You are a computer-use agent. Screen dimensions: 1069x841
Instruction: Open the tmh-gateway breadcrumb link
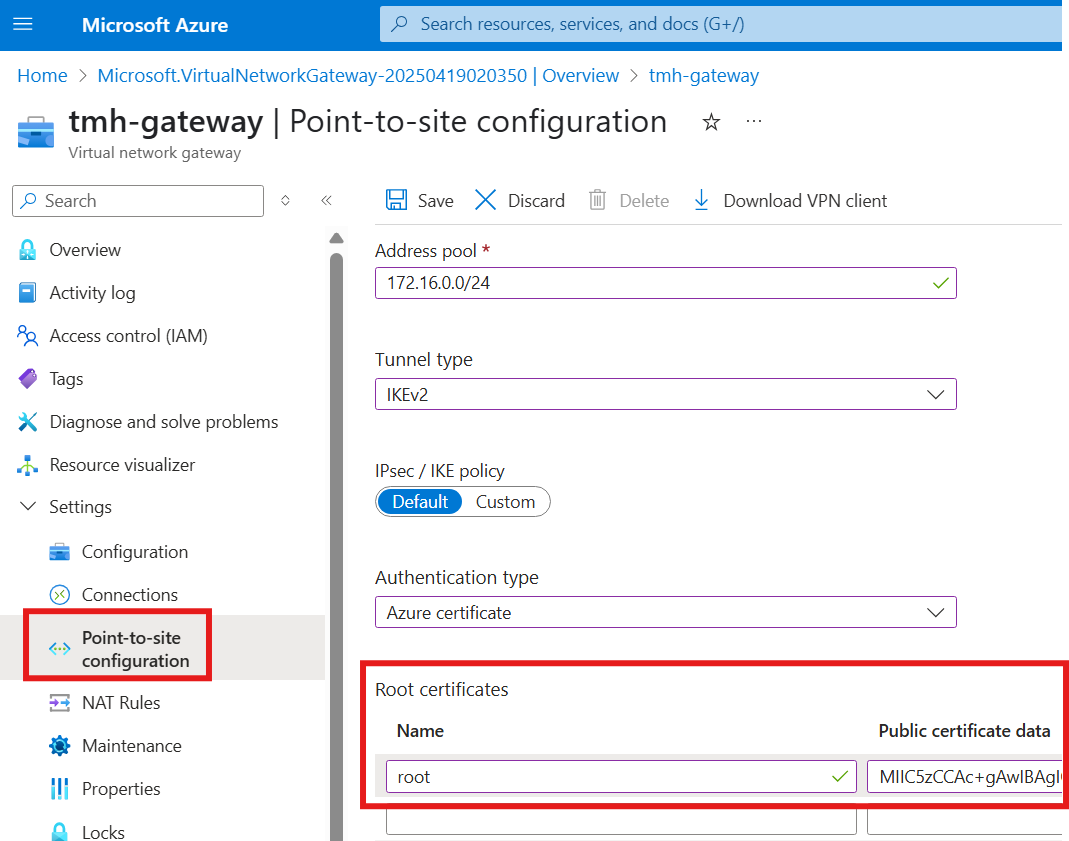(704, 76)
